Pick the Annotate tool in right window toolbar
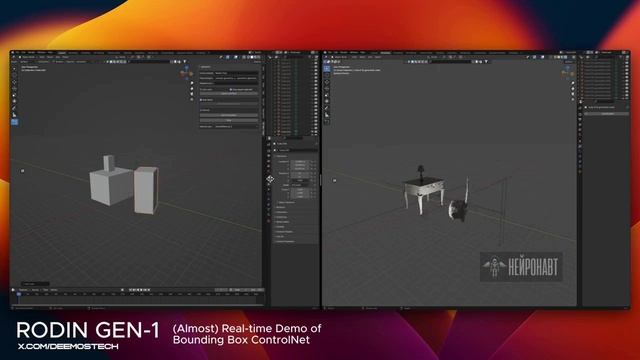Viewport: 640px width, 360px height. coord(327,108)
